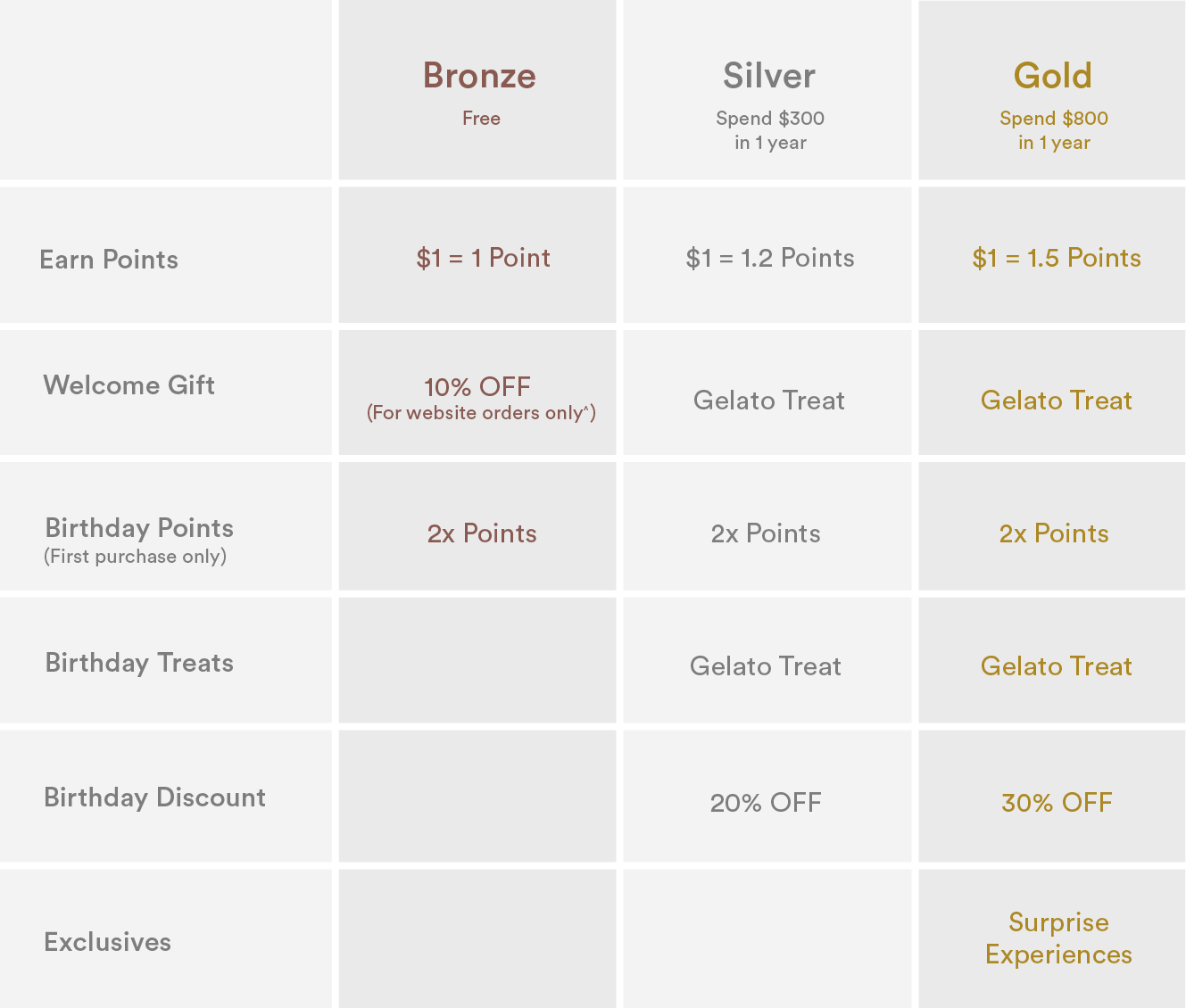Select the "$1 = 1.2 Points" Silver cell
The height and width of the screenshot is (1008, 1186).
tap(770, 258)
